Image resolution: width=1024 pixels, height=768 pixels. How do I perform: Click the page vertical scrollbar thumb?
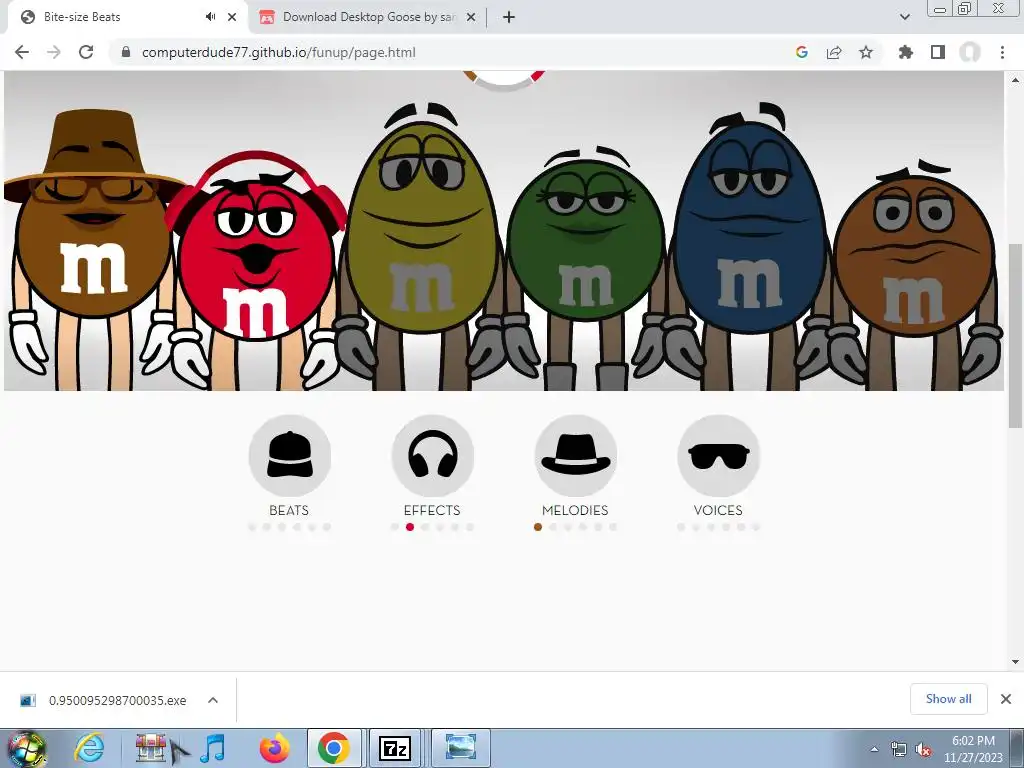tap(1015, 336)
